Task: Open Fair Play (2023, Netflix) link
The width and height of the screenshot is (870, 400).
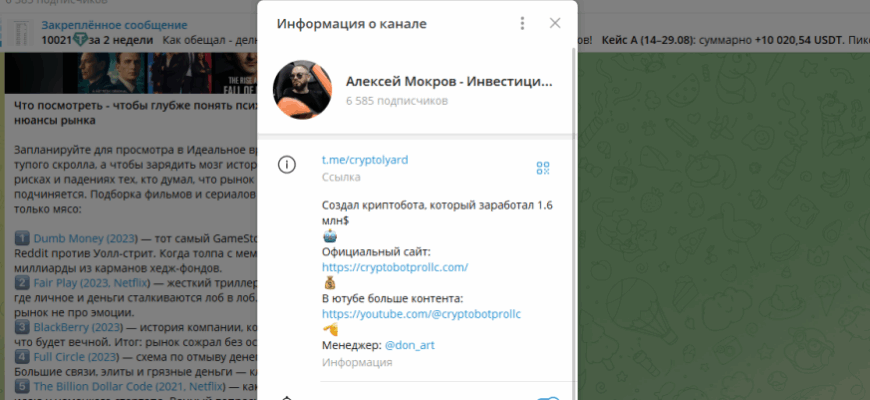Action: coord(92,283)
